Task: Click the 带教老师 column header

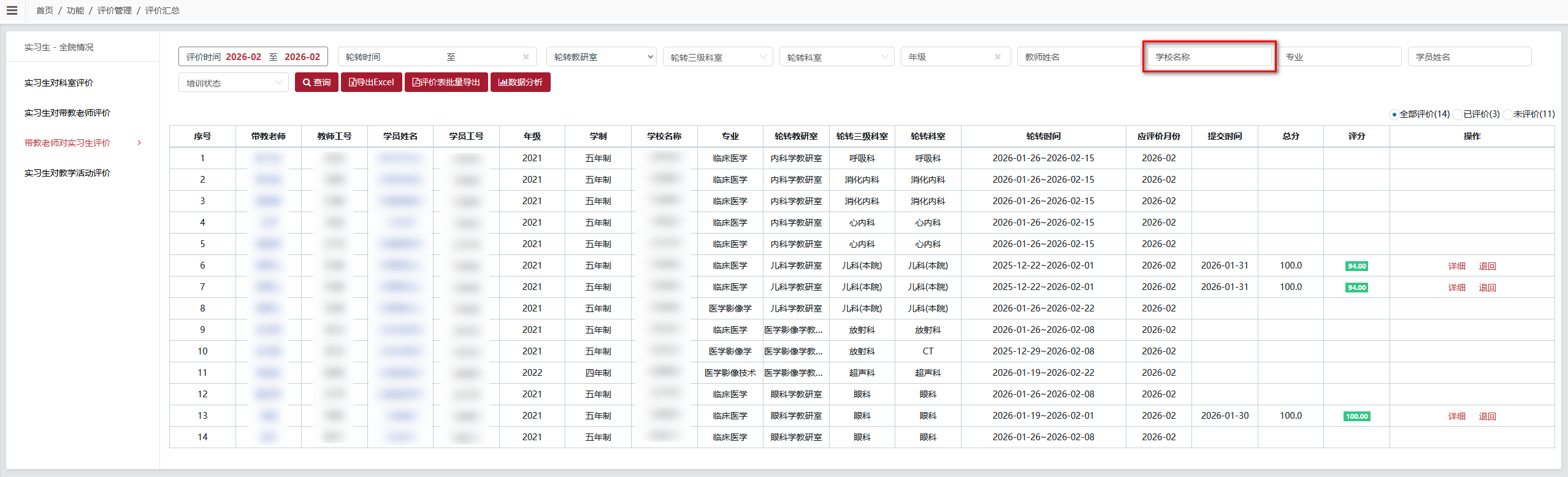Action: [x=268, y=136]
